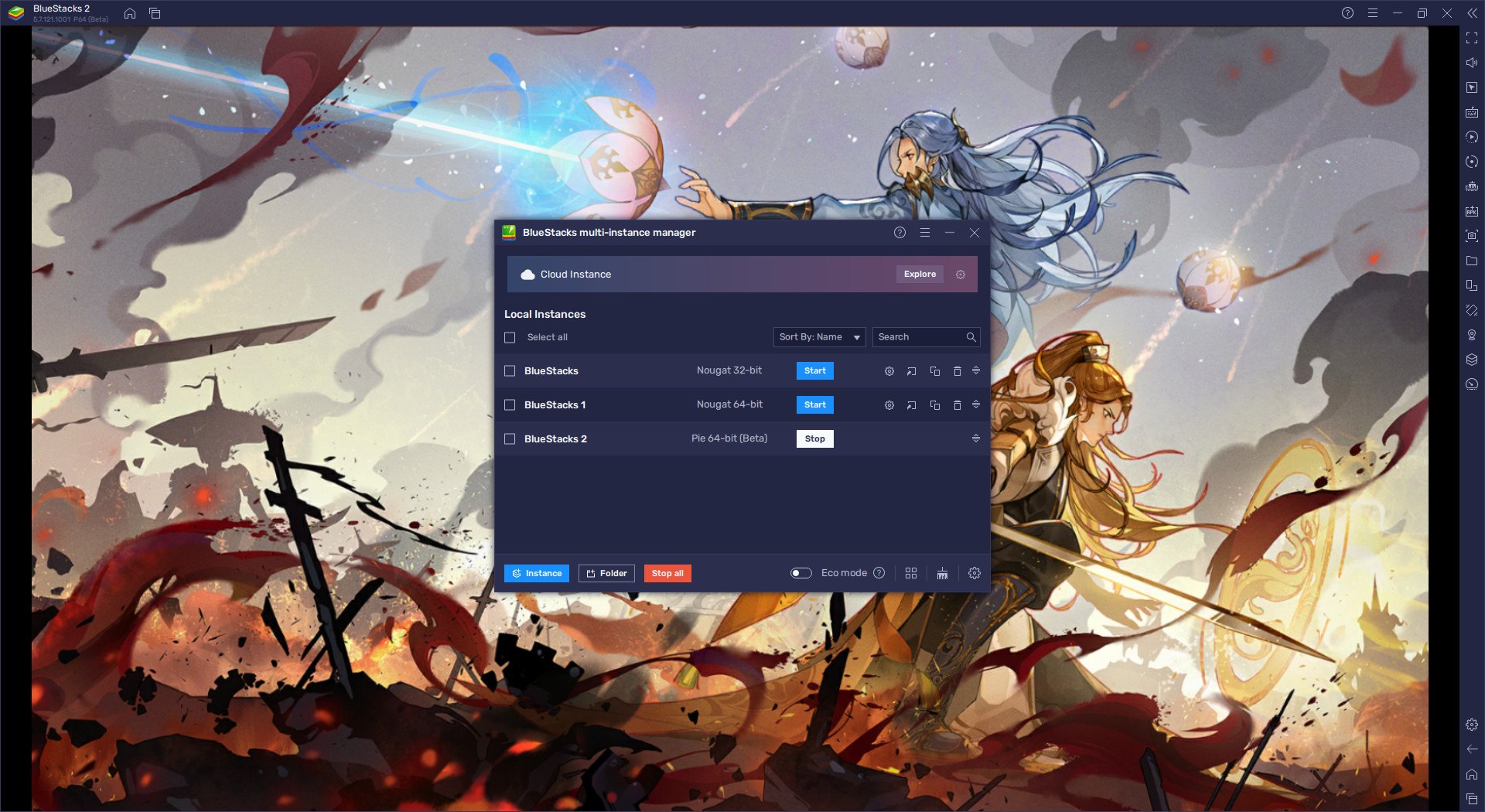
Task: Click reorder handle on BlueStacks 1 row
Action: point(976,404)
